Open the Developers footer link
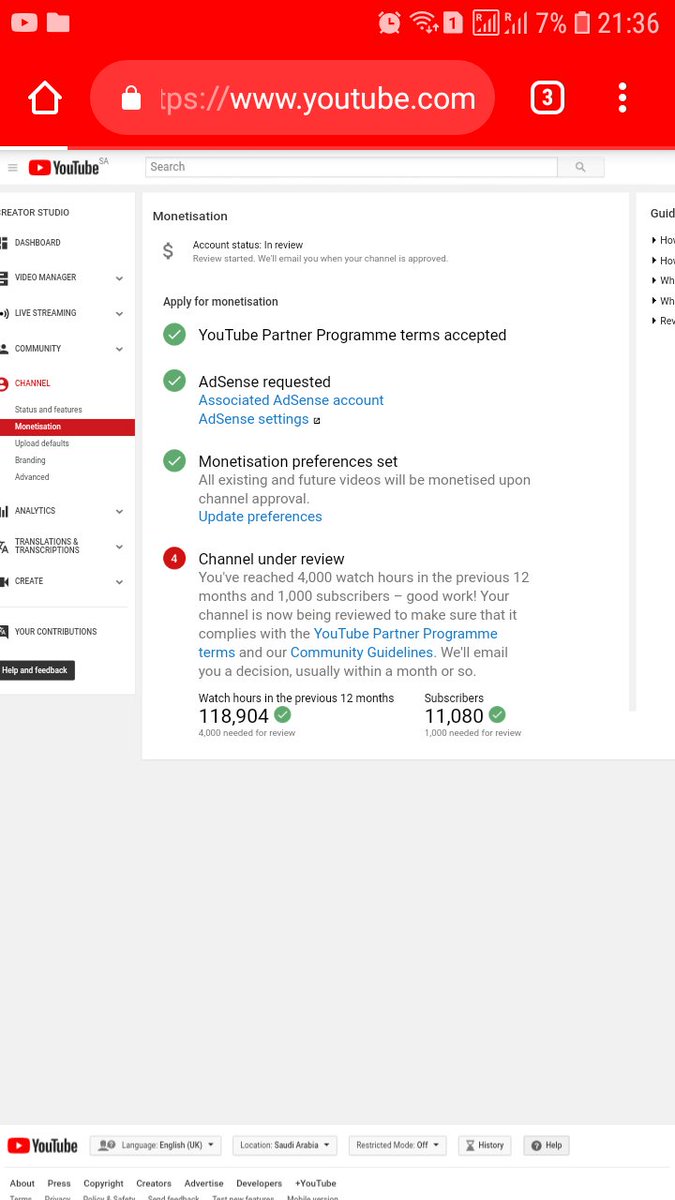 pyautogui.click(x=259, y=1183)
